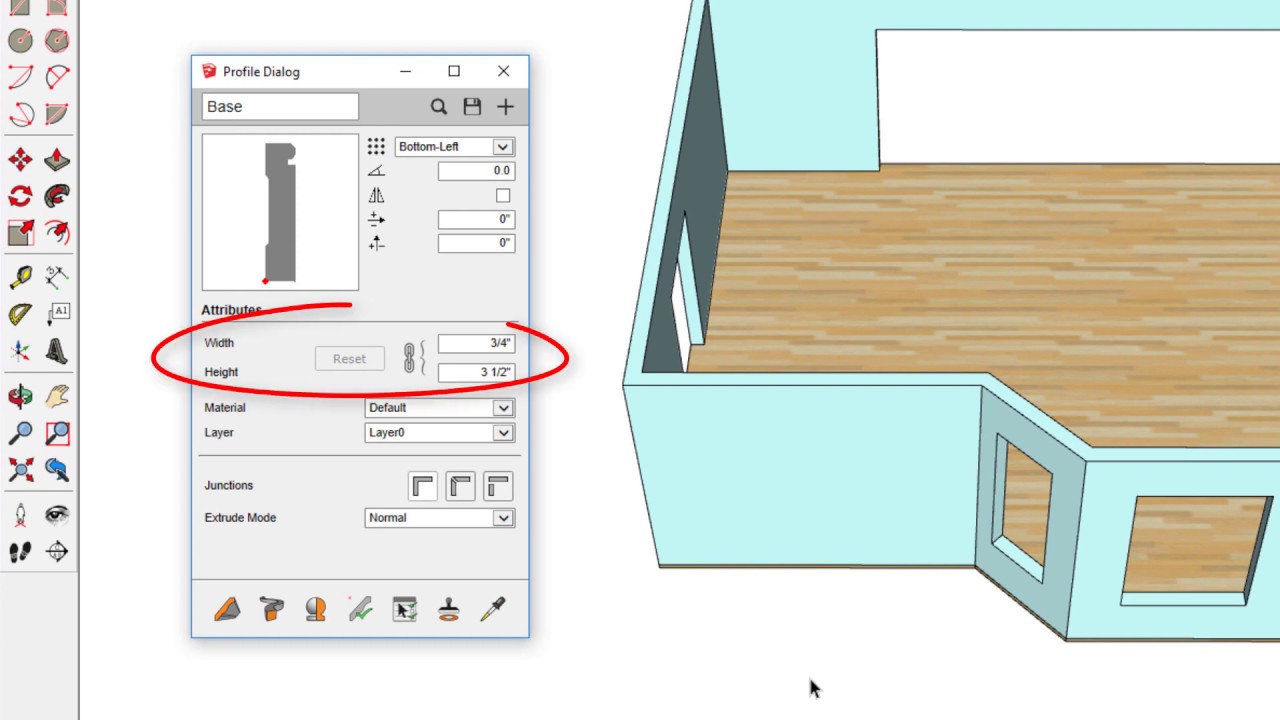The height and width of the screenshot is (720, 1280).
Task: Click the save profile disk icon
Action: click(472, 107)
